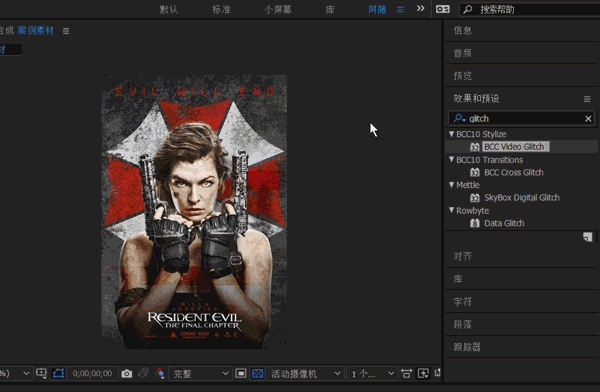This screenshot has width=600, height=392.
Task: Open the 段落 panel
Action: 463,324
